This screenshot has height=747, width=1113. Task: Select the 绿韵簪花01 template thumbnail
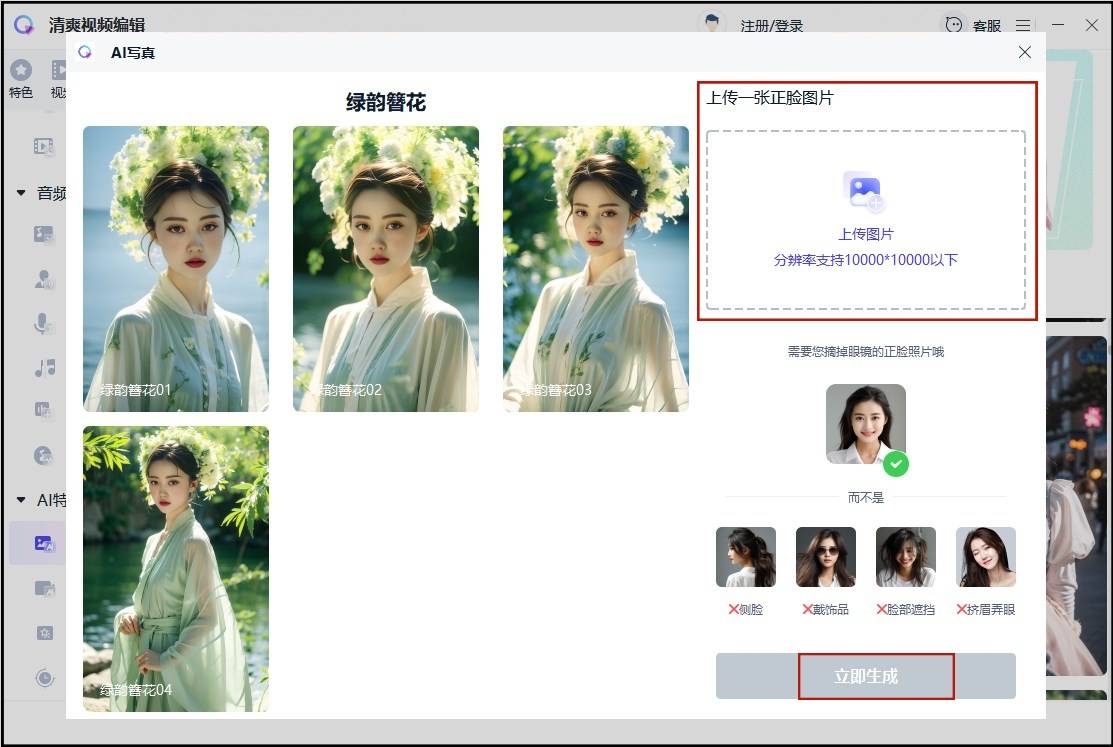pos(176,268)
